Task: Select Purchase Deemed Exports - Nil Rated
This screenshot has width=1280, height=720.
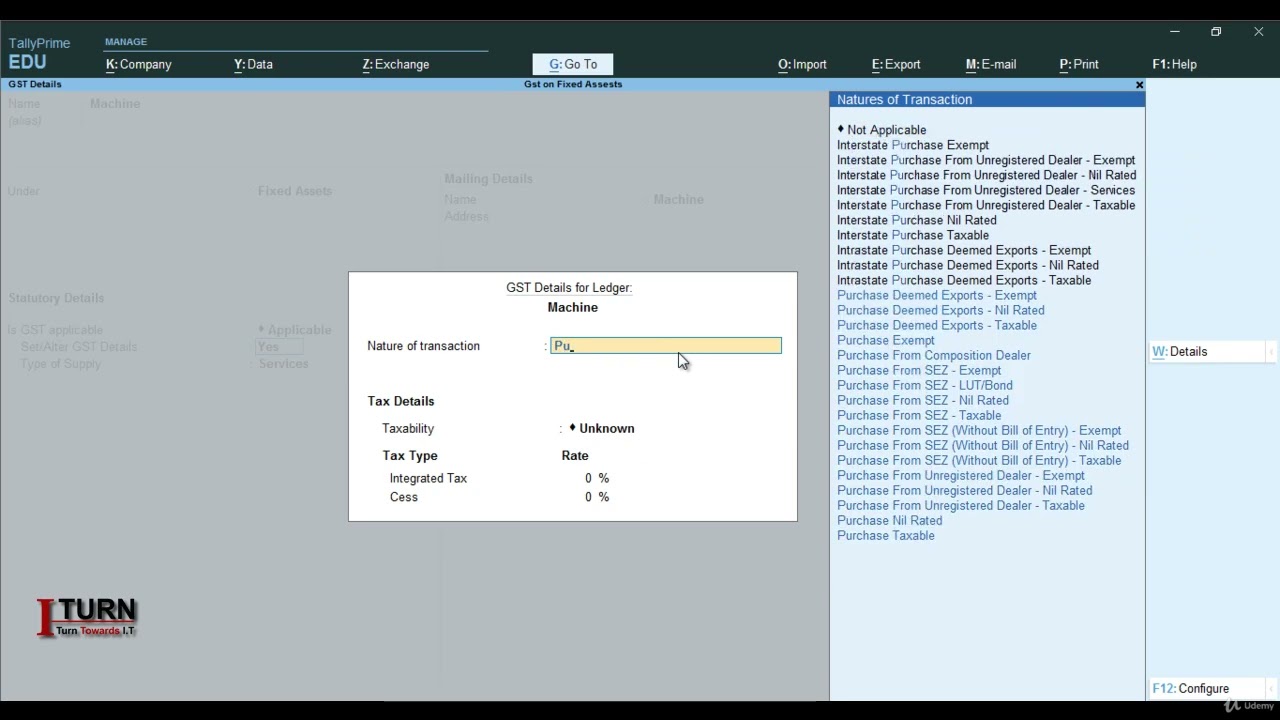Action: (941, 310)
